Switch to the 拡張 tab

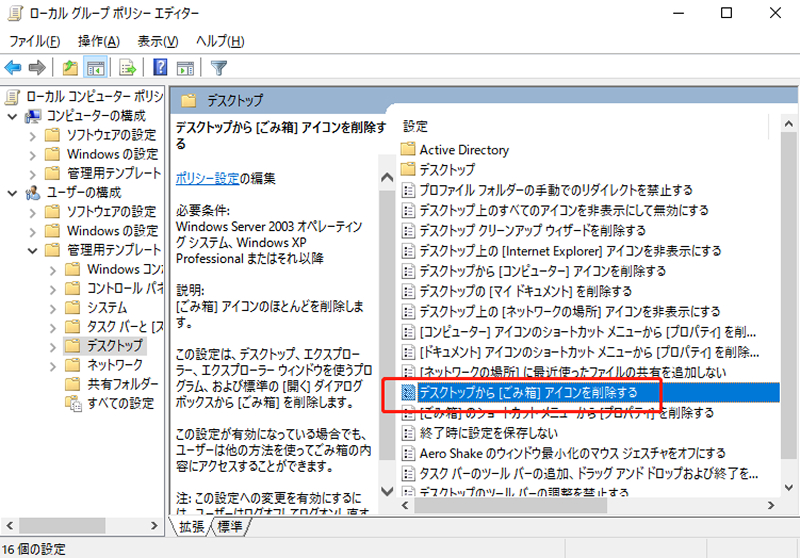tap(191, 526)
